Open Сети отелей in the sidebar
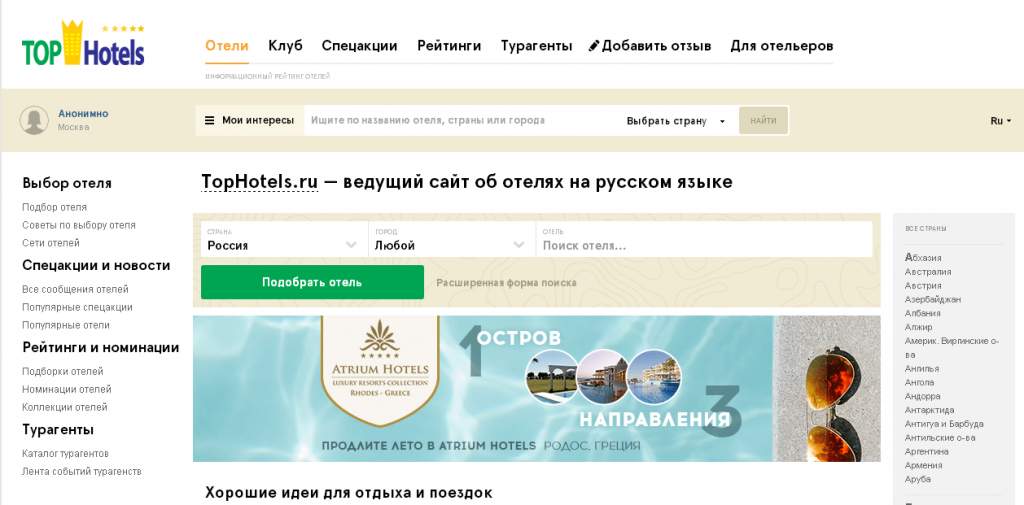The height and width of the screenshot is (505, 1024). 51,243
